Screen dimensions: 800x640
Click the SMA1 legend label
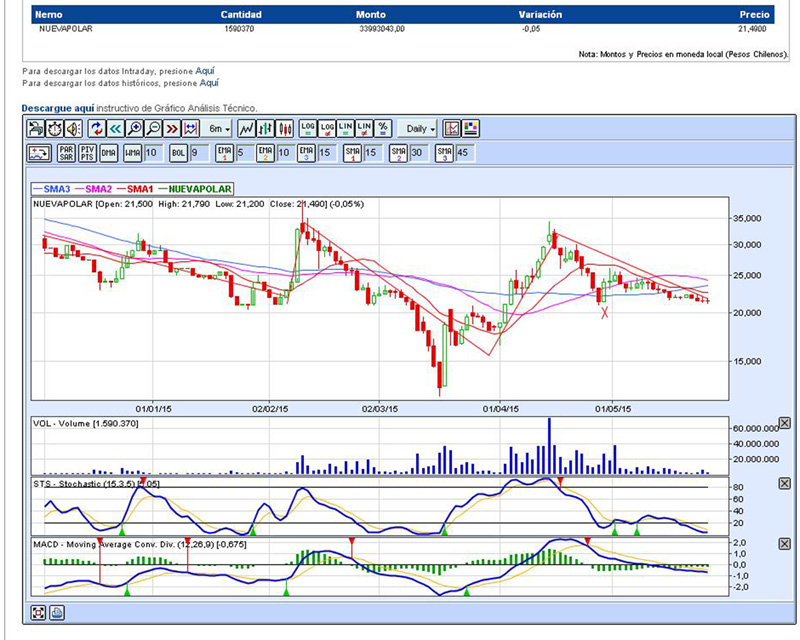[x=140, y=189]
